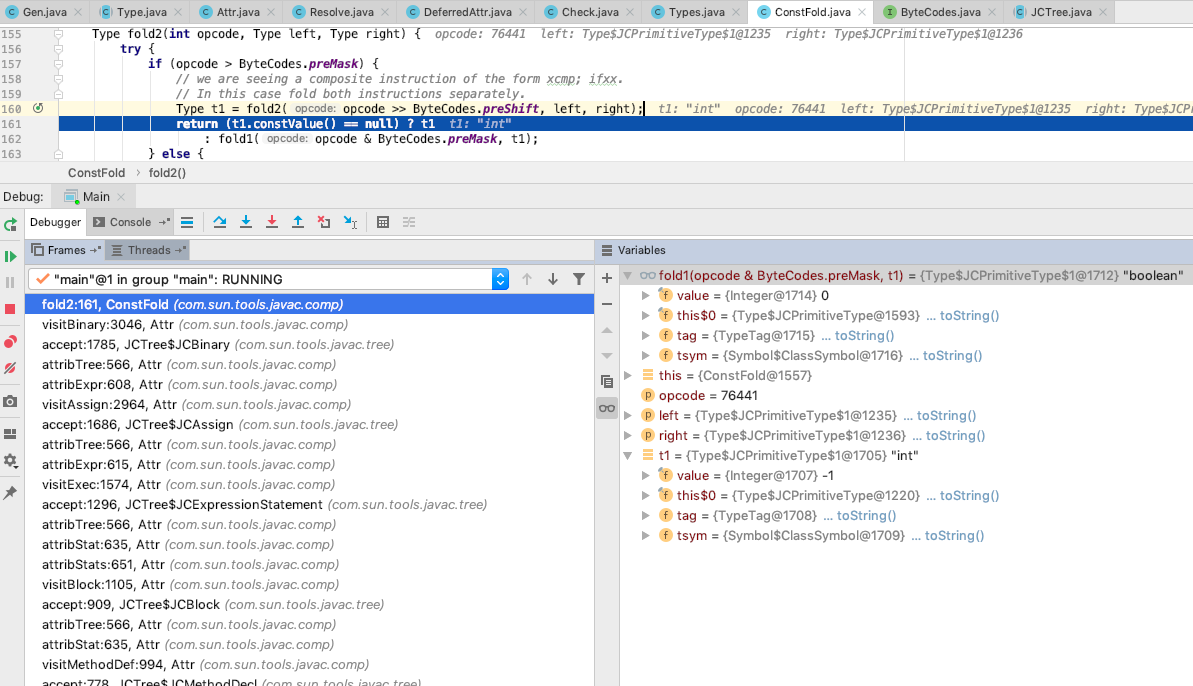Open debugger settings gear
Viewport: 1193px width, 686px height.
(10, 461)
